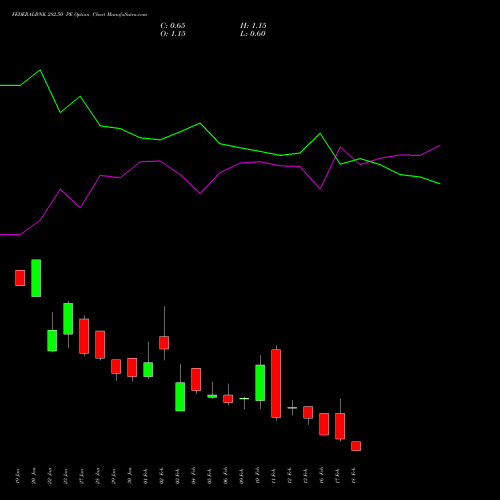Click the green indicator line's peak near 20 Jan
The width and height of the screenshot is (500, 500).
40,70
